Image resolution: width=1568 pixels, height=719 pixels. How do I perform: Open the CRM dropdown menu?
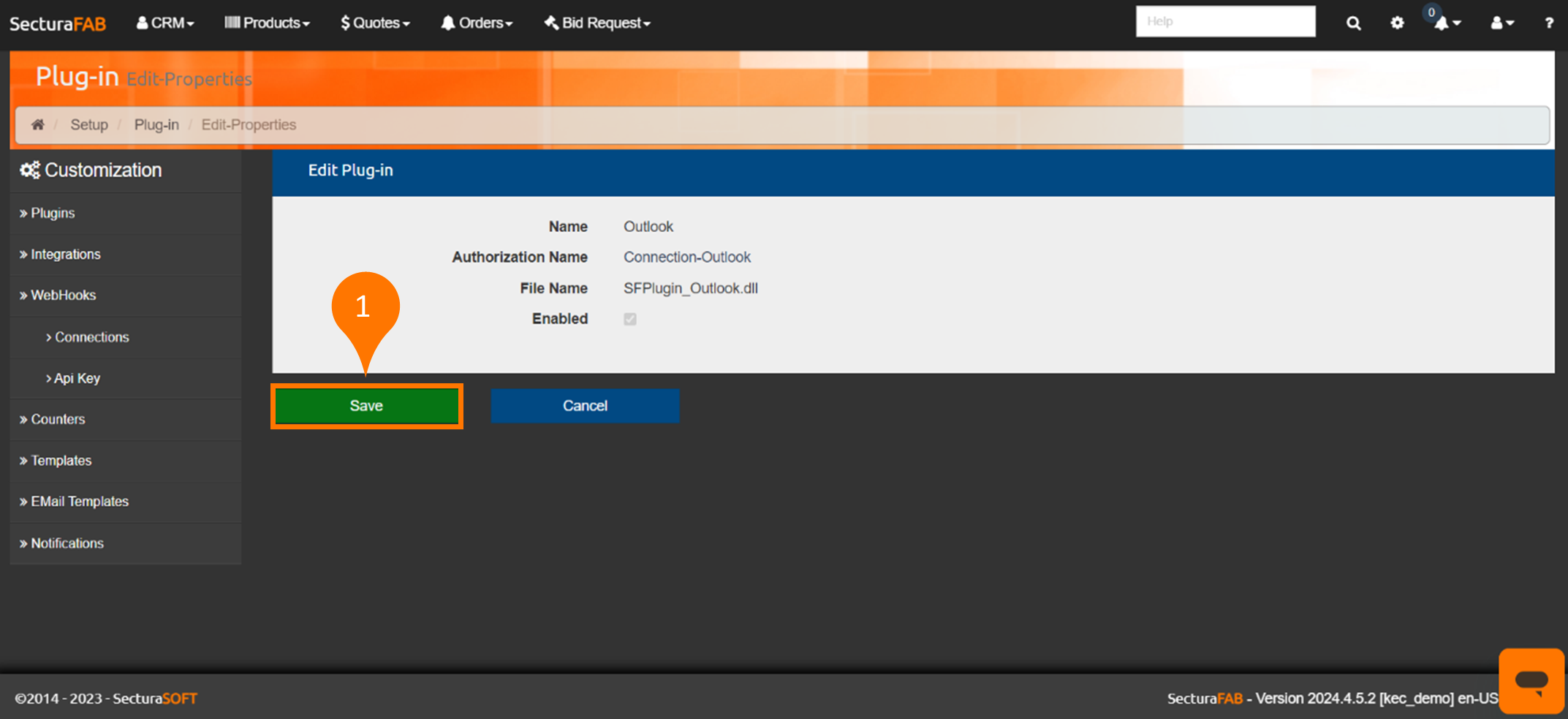165,23
